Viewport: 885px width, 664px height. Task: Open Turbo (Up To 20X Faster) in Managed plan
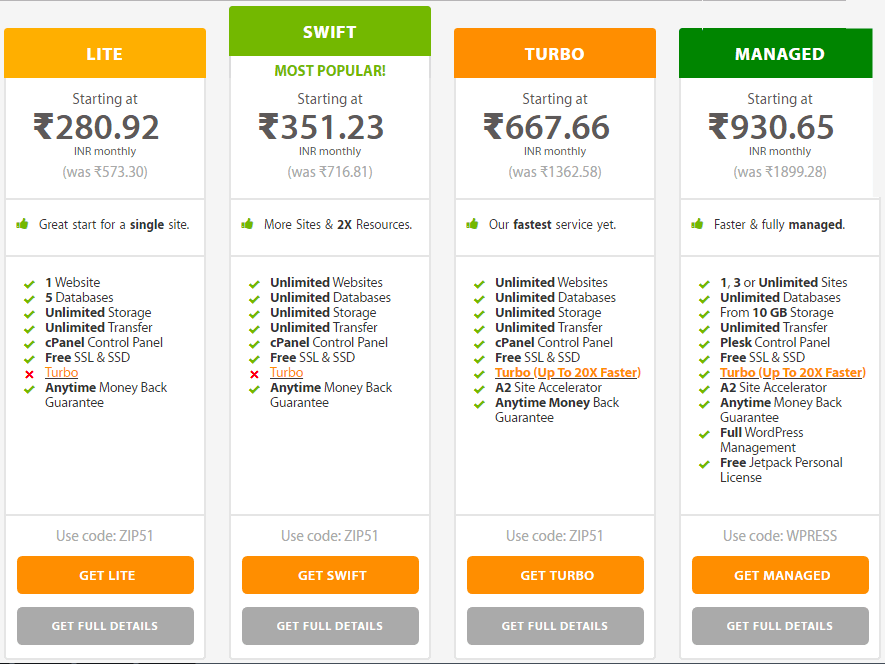(x=793, y=372)
